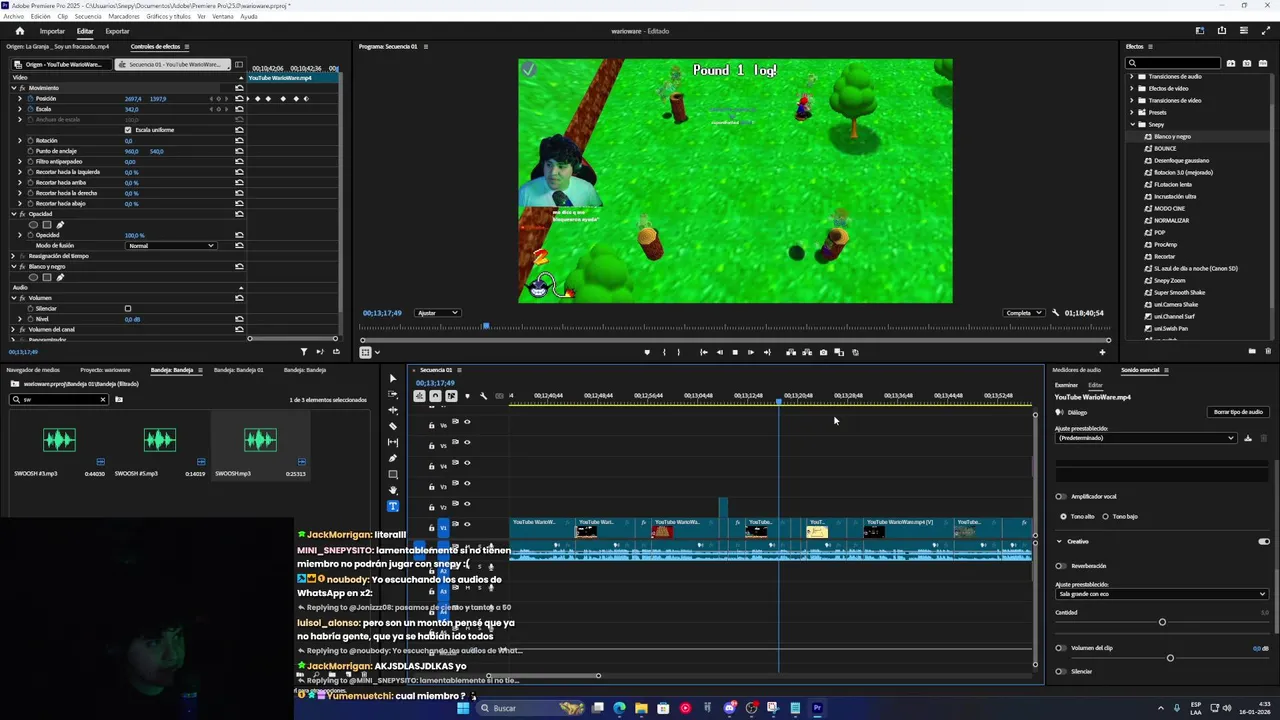Go to In point in Program monitor
The image size is (1280, 720).
pyautogui.click(x=703, y=352)
